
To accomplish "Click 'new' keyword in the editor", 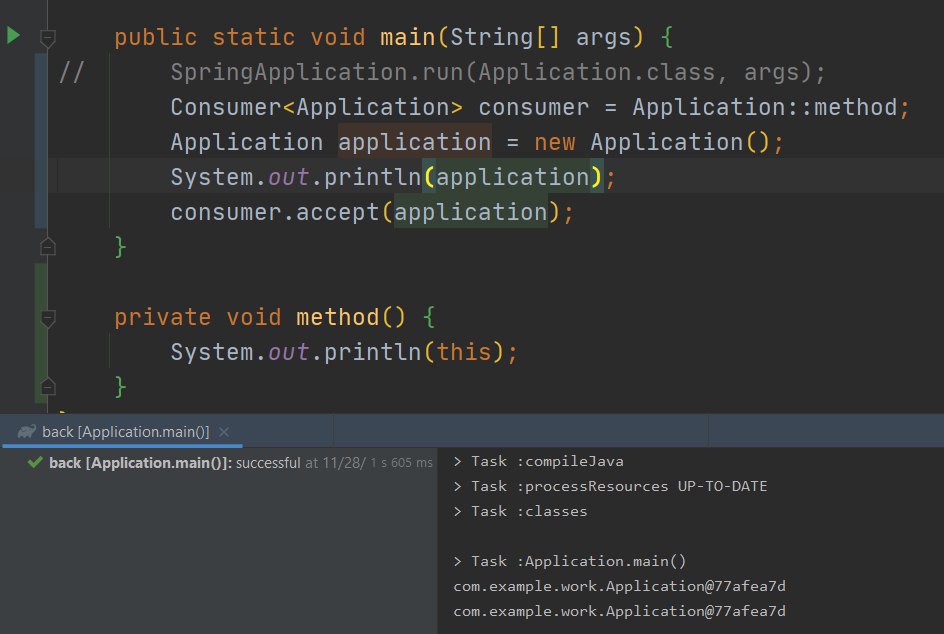I will pyautogui.click(x=554, y=143).
